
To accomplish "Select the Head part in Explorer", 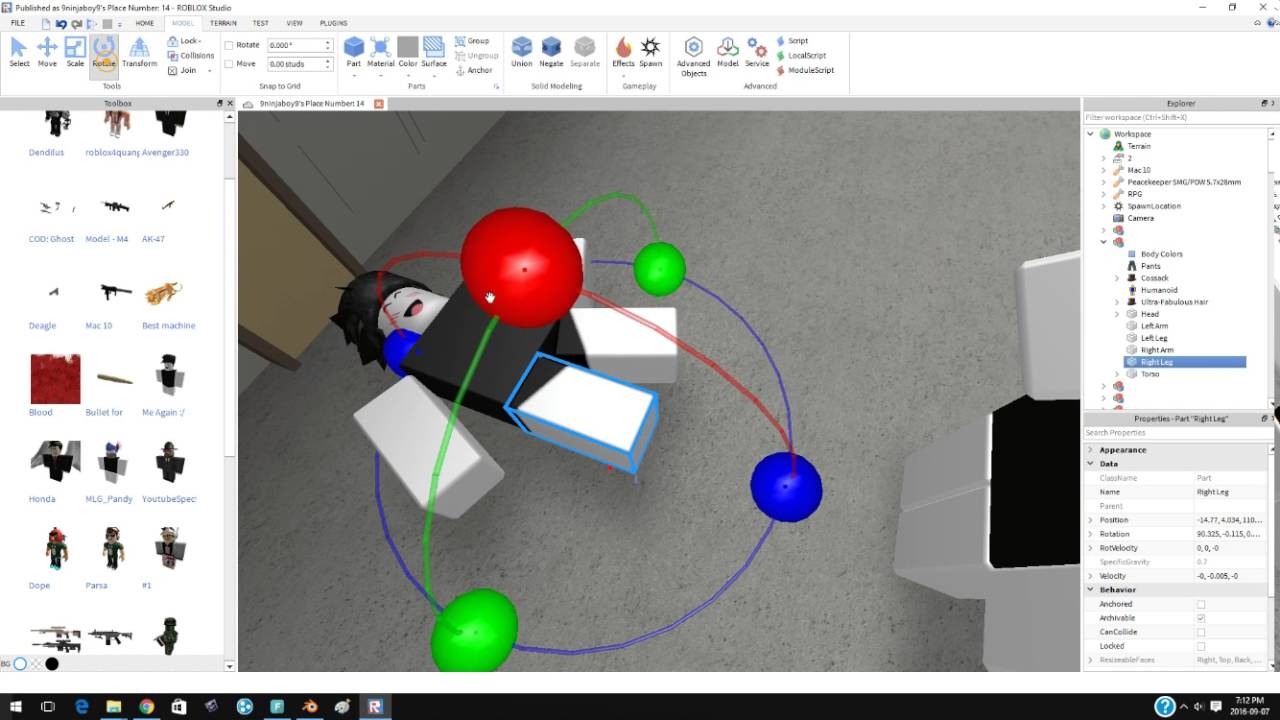I will point(1150,314).
